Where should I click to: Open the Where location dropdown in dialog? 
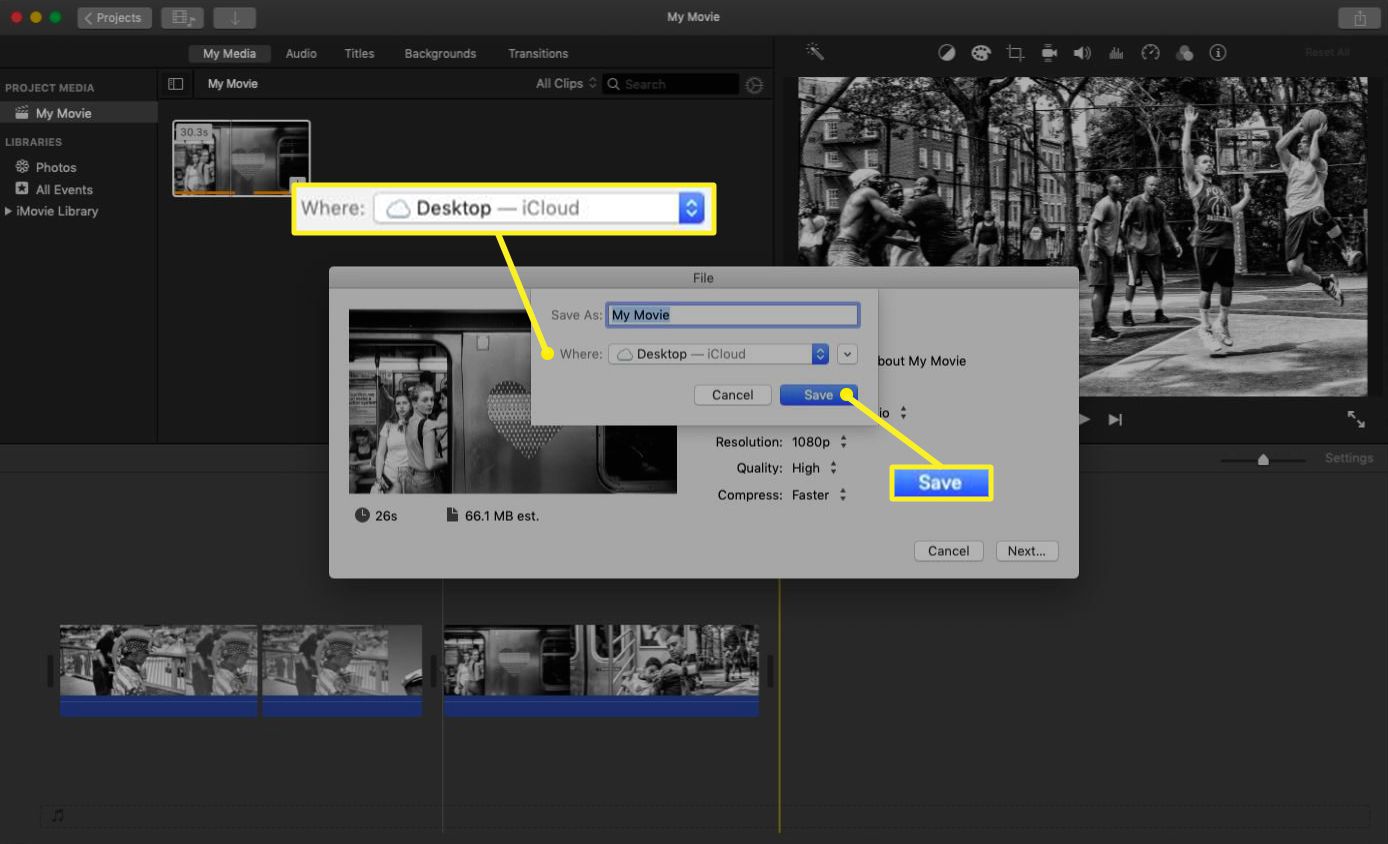point(719,354)
